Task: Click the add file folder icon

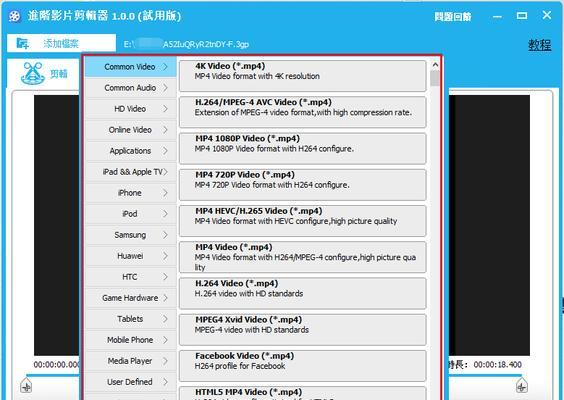Action: 23,43
